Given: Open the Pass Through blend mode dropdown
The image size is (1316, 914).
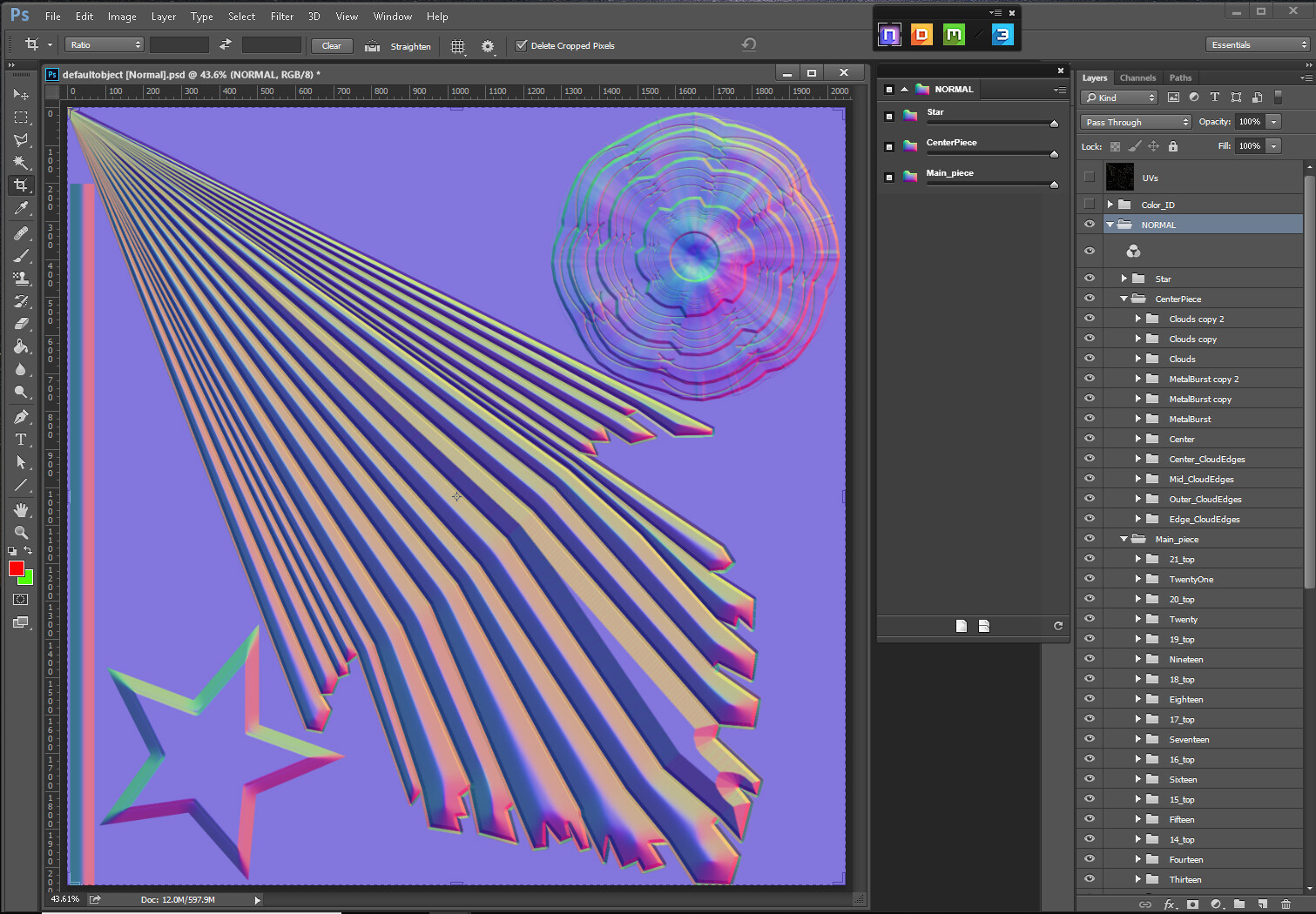Looking at the screenshot, I should (x=1136, y=122).
